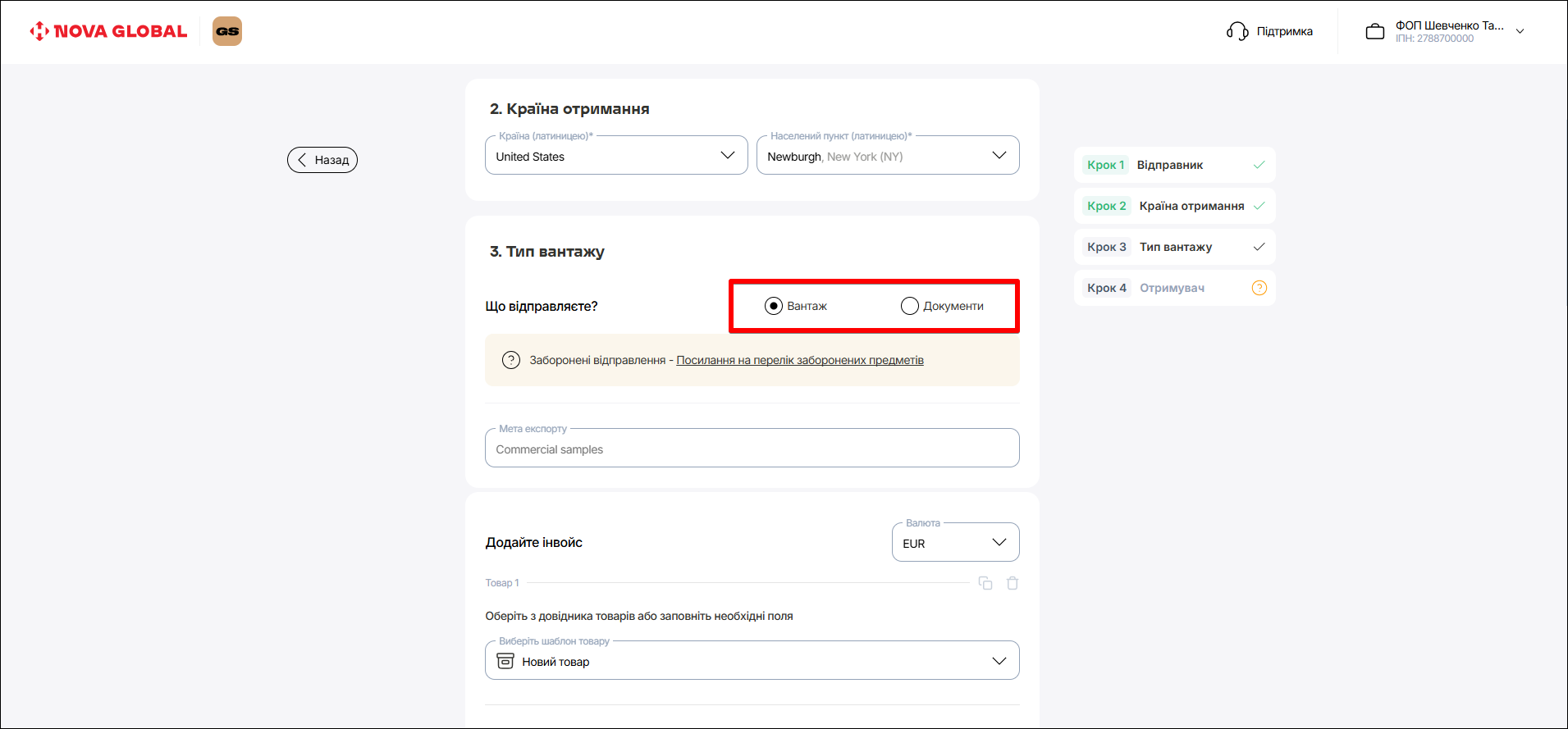
Task: Open the city dropdown showing Newburgh
Action: click(887, 156)
